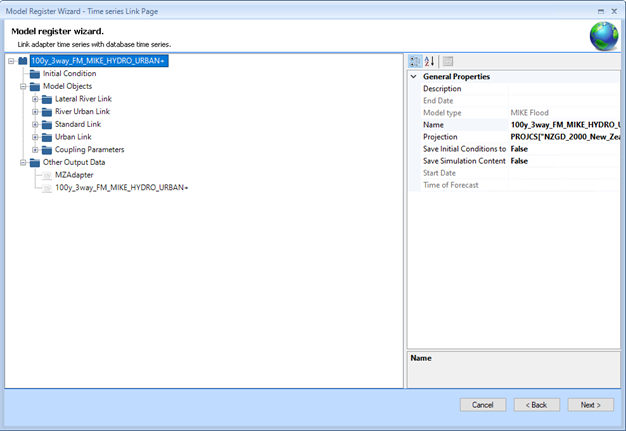Click the River Urban Link folder icon
The height and width of the screenshot is (431, 626).
(47, 112)
